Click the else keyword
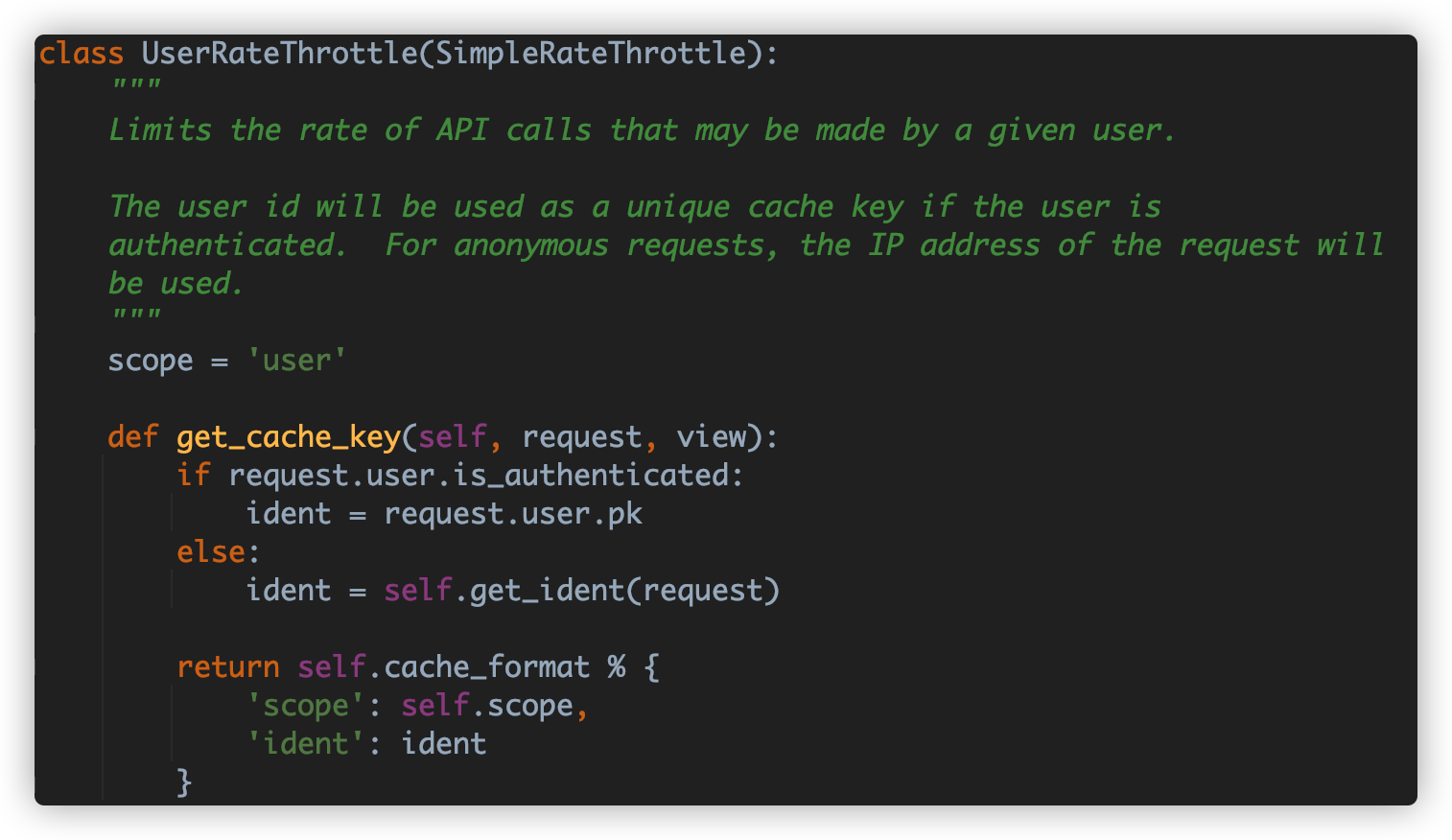The height and width of the screenshot is (840, 1452). point(210,552)
